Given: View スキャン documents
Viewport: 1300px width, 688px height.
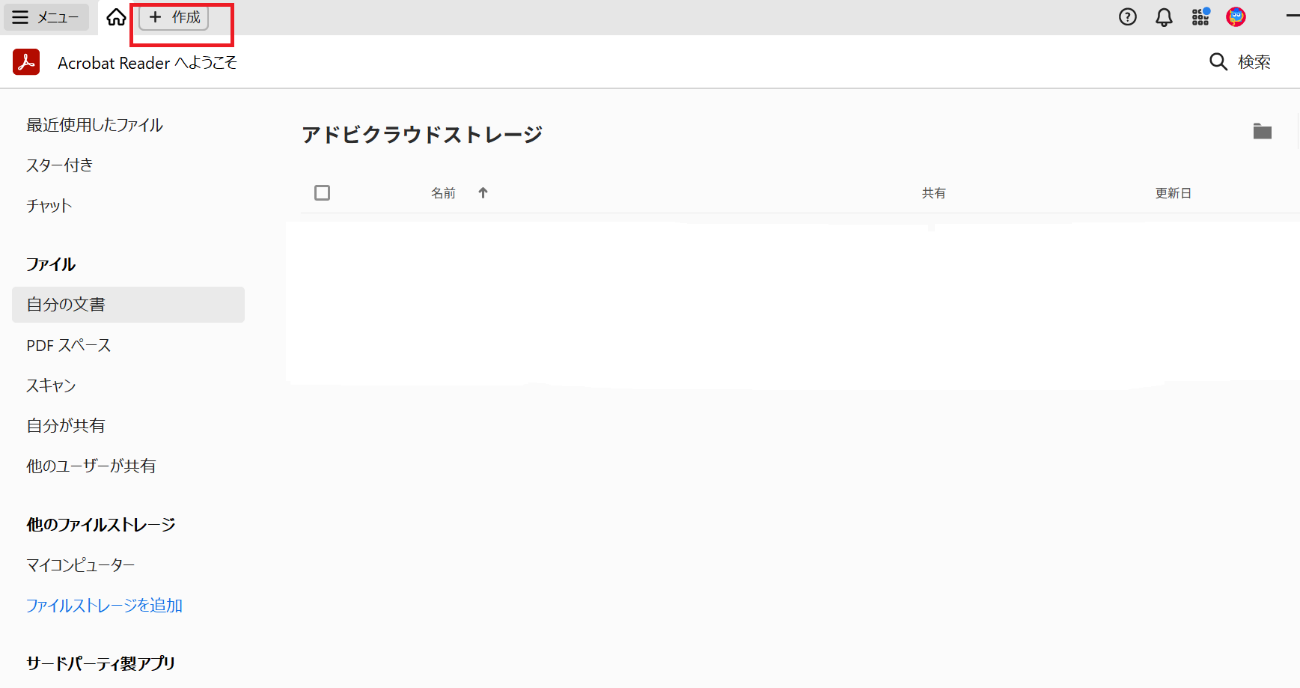Looking at the screenshot, I should coord(50,385).
